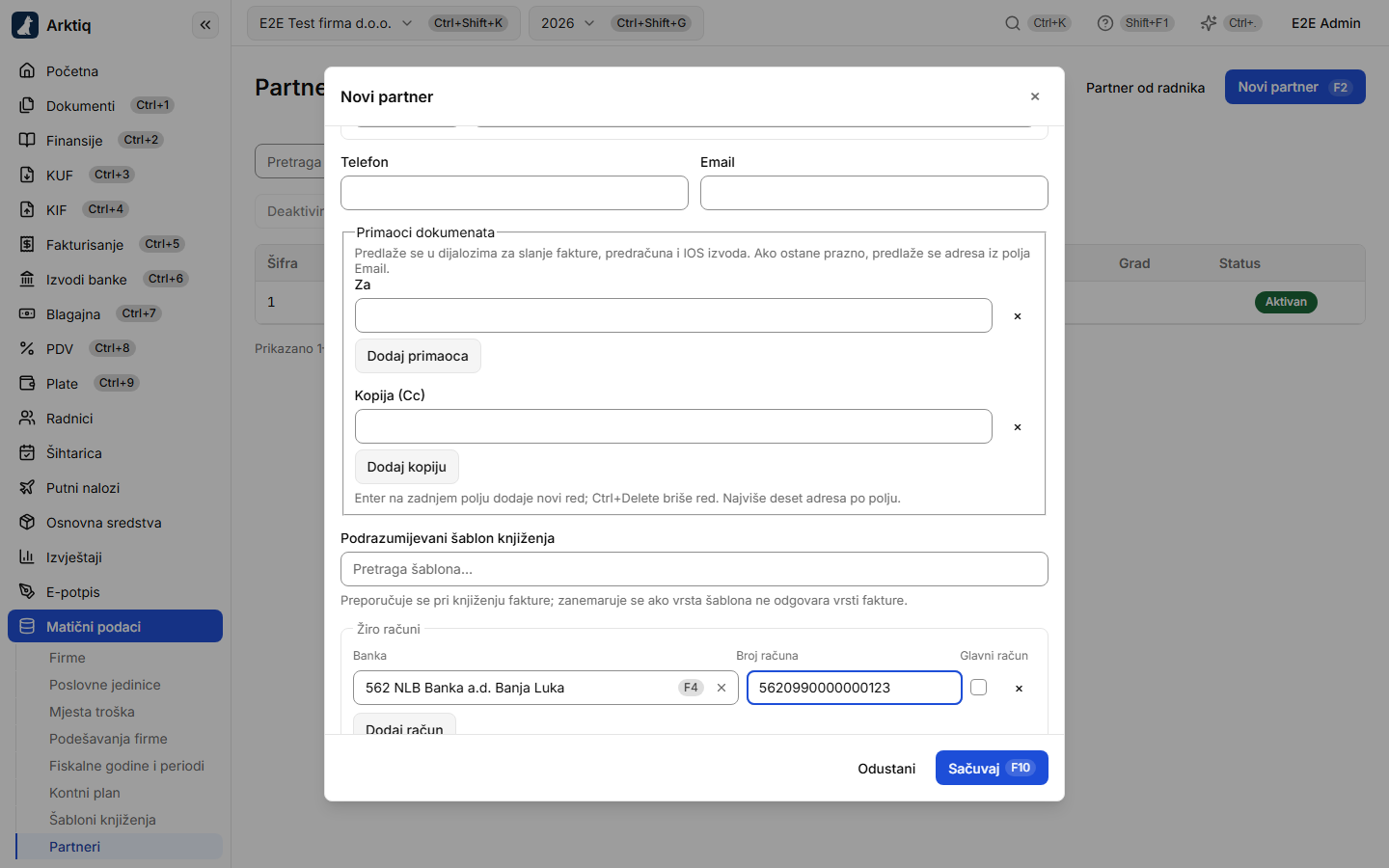1389x868 pixels.
Task: Click the Sačuvaj save button
Action: coord(992,768)
